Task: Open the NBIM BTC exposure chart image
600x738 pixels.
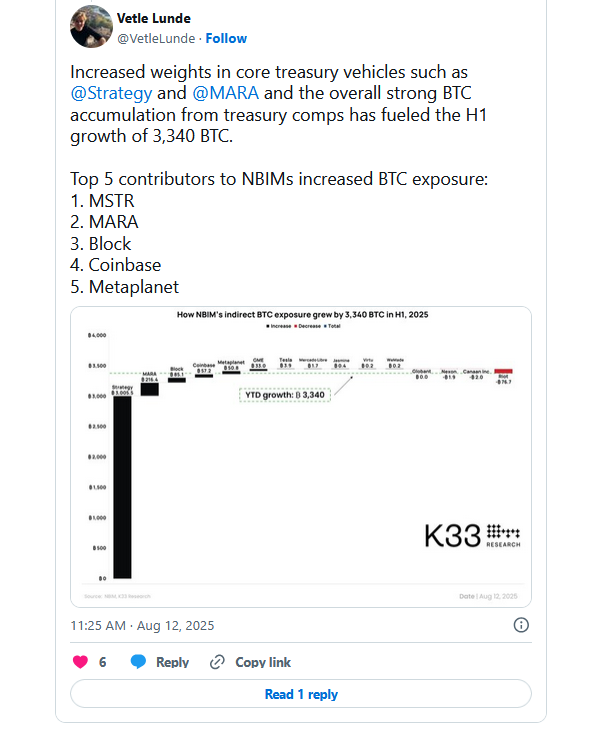Action: [301, 457]
